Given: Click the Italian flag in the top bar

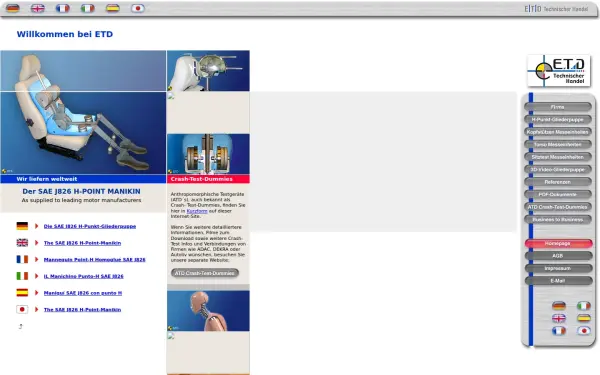Looking at the screenshot, I should coord(88,8).
